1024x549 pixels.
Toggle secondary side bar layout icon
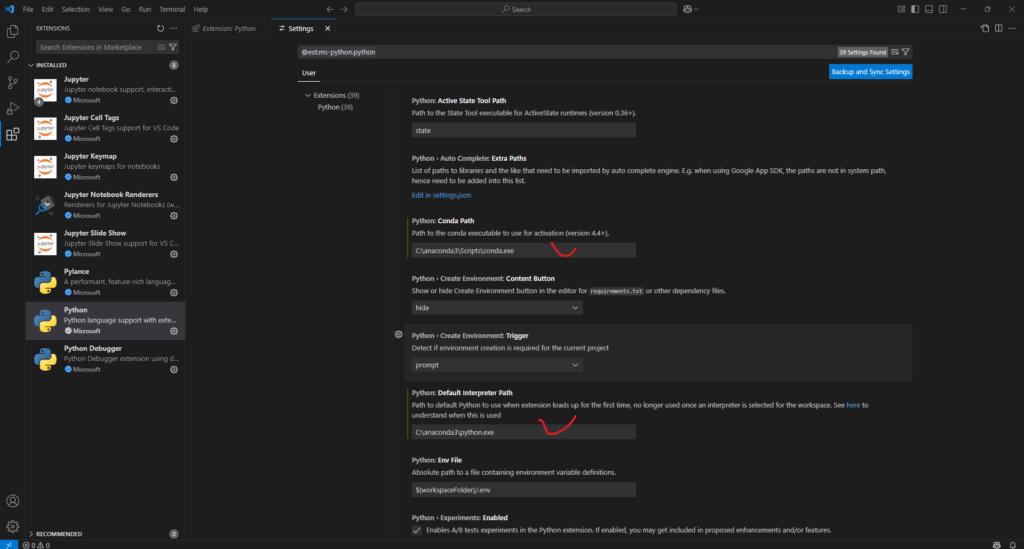point(943,9)
